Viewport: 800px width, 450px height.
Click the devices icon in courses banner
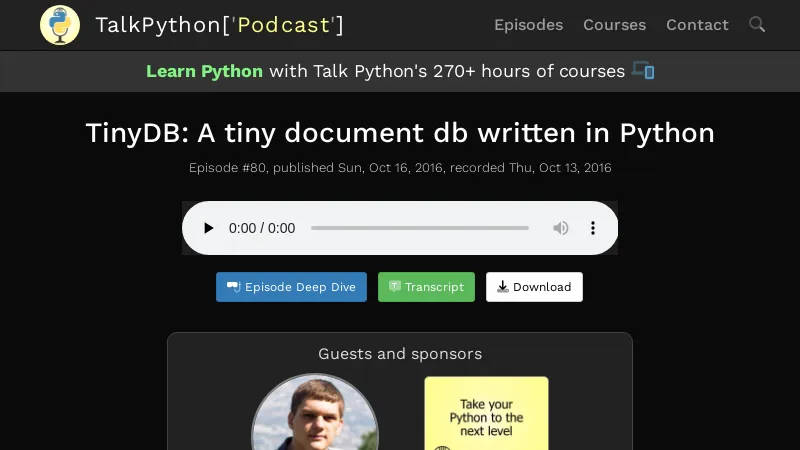[643, 71]
